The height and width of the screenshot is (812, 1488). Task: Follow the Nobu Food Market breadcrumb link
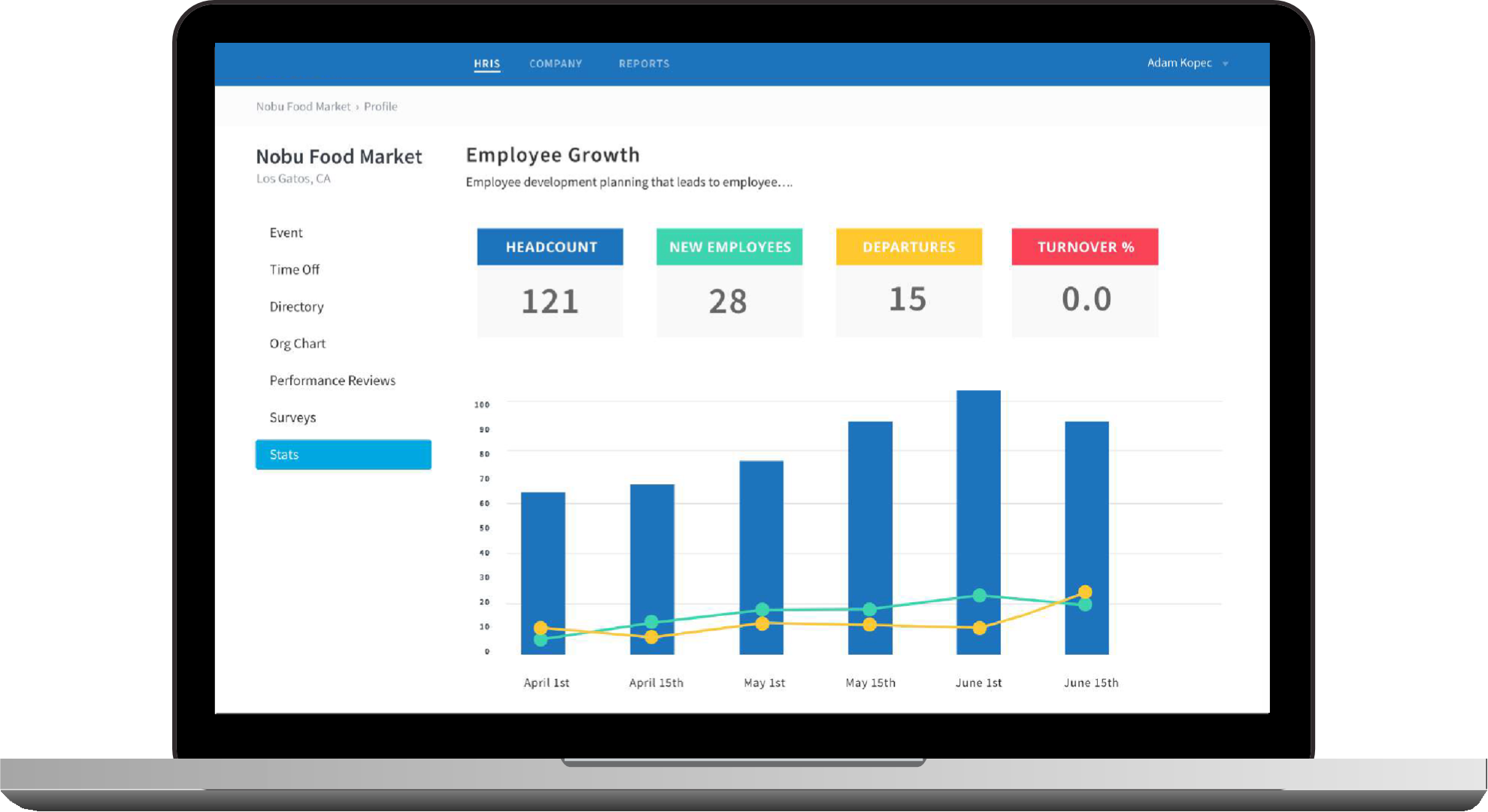pos(303,107)
